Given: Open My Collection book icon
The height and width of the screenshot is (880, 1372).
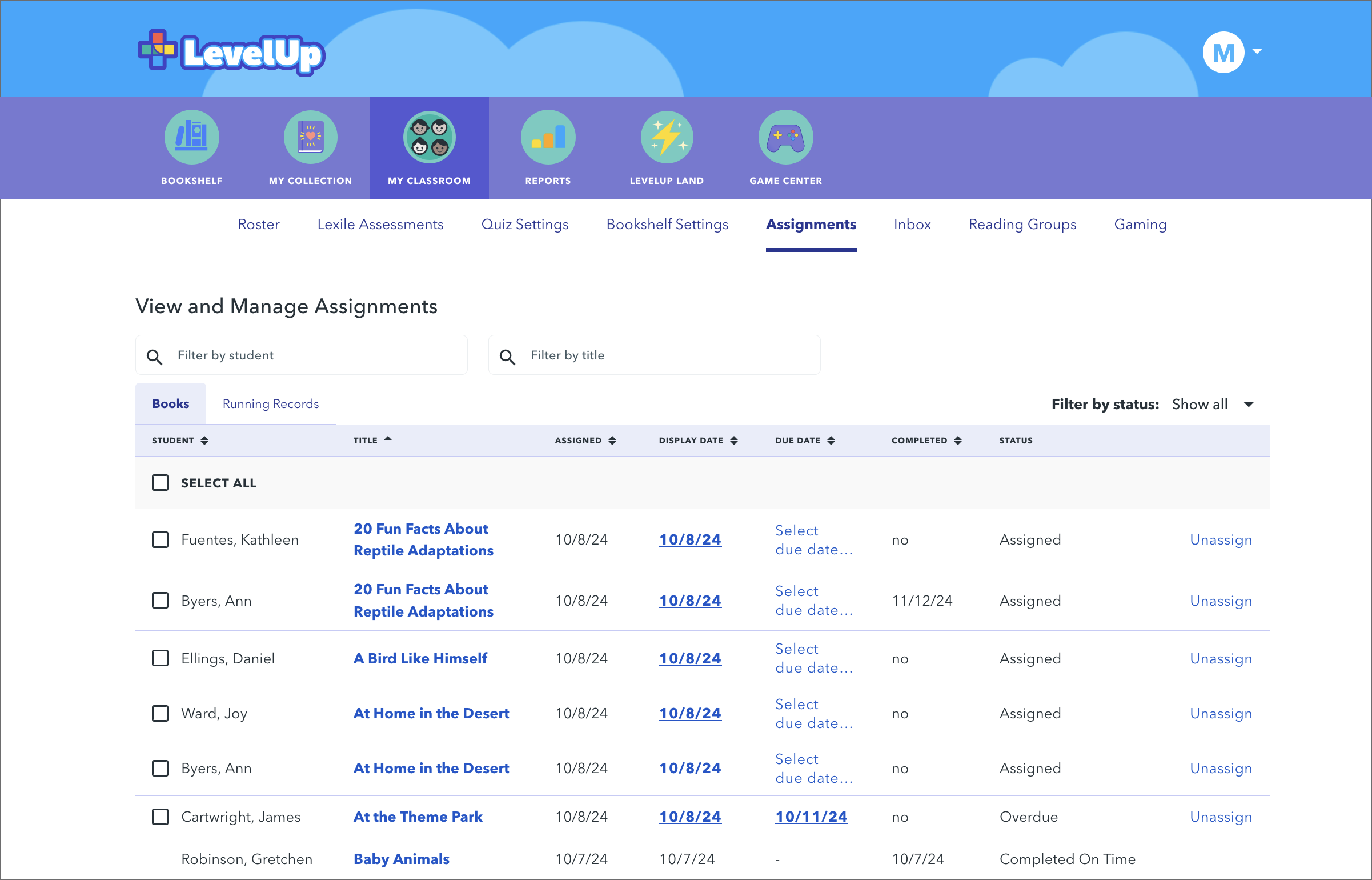Looking at the screenshot, I should point(310,138).
